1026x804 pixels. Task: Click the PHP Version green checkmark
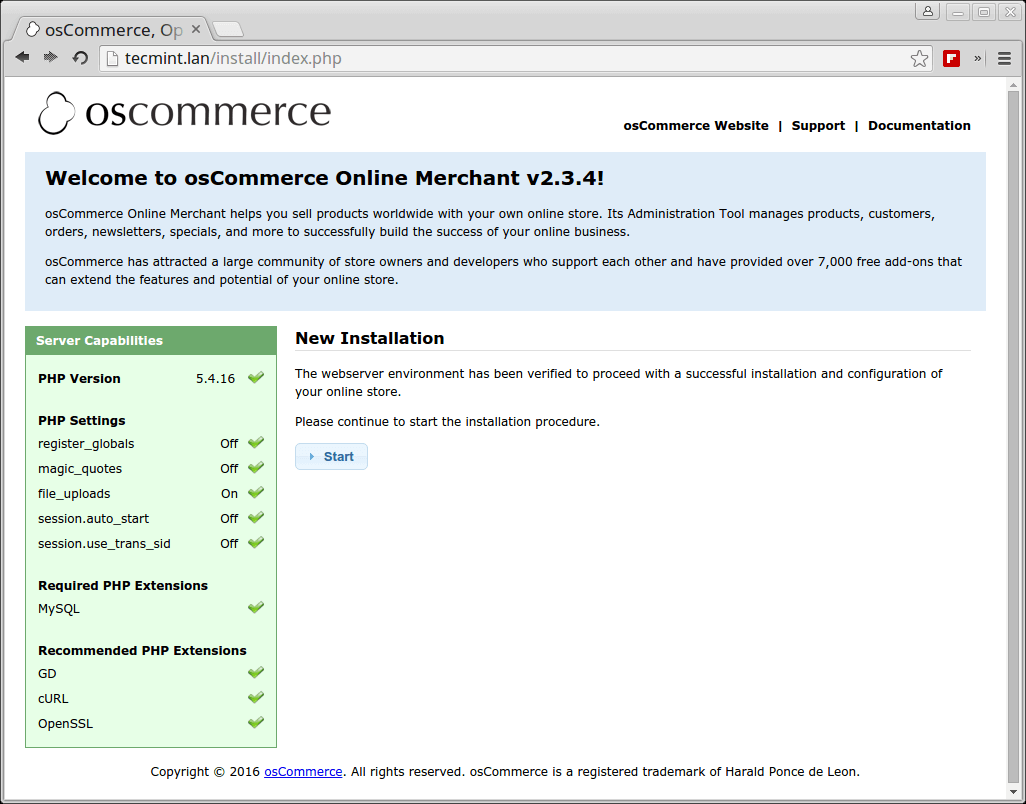pos(256,377)
